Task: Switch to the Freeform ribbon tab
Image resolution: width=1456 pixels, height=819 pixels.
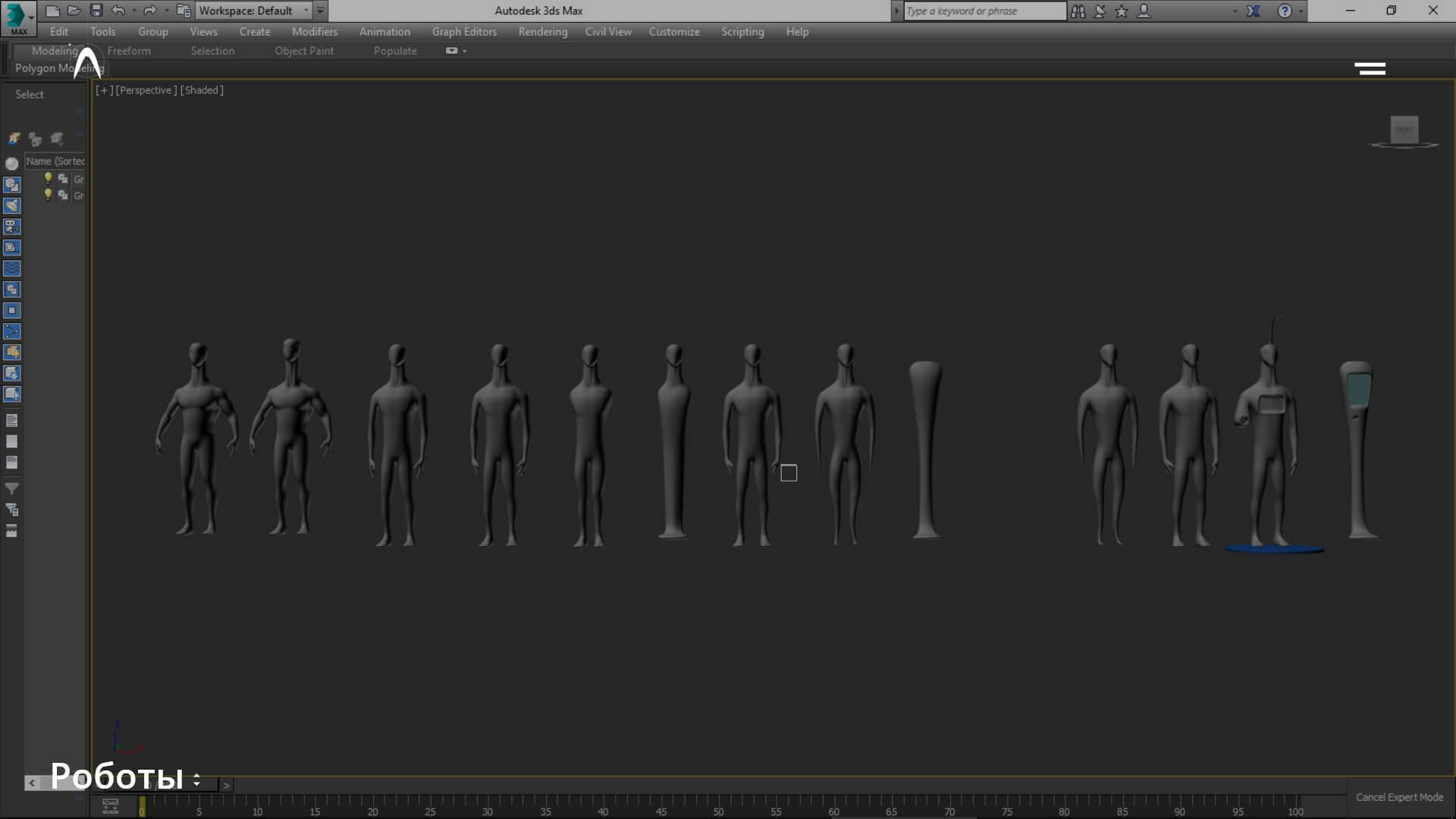Action: pos(129,51)
